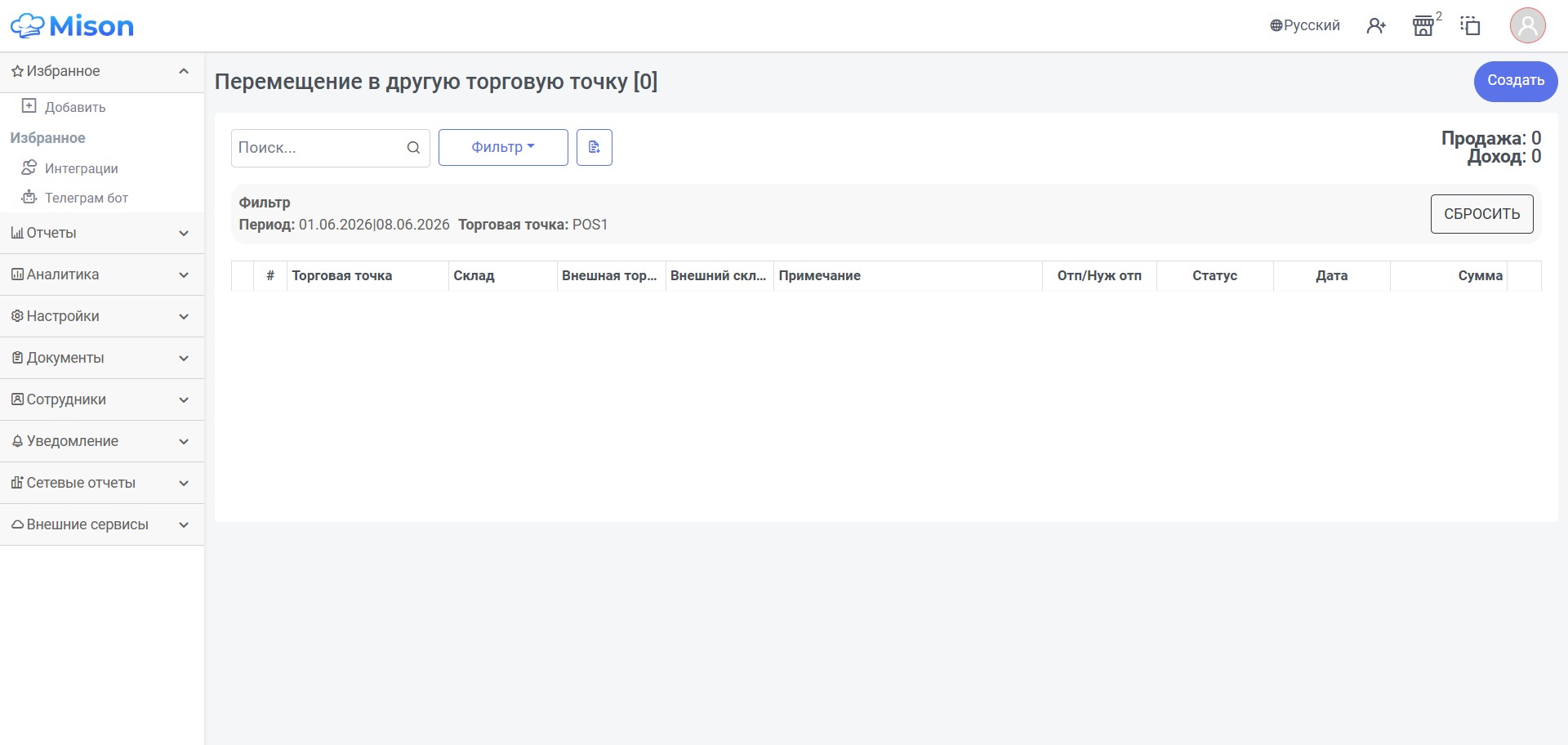The image size is (1568, 745).
Task: Open the store icon with badge 2
Action: [x=1423, y=26]
